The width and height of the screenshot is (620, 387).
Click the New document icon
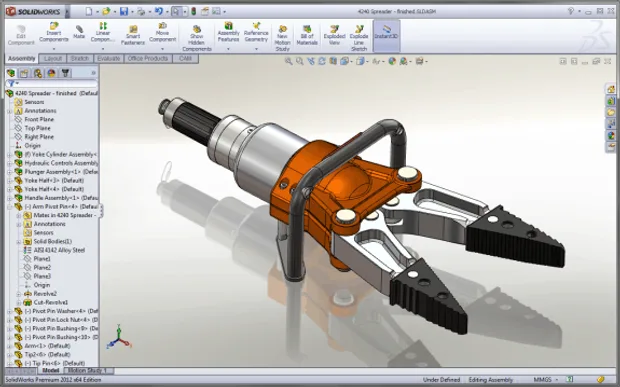(x=89, y=11)
